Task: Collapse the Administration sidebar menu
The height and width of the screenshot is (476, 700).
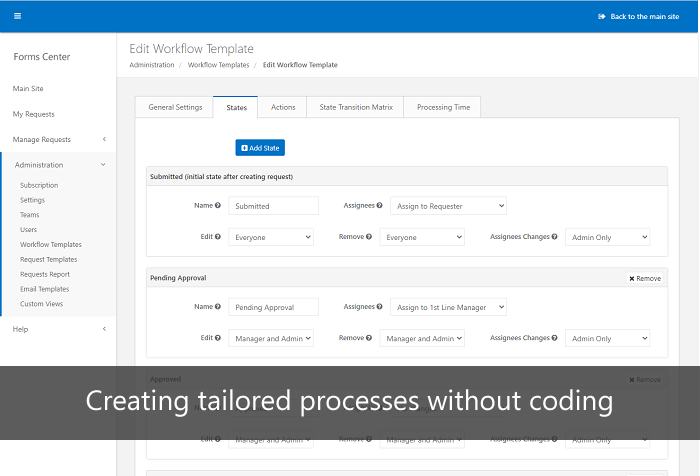Action: 58,165
